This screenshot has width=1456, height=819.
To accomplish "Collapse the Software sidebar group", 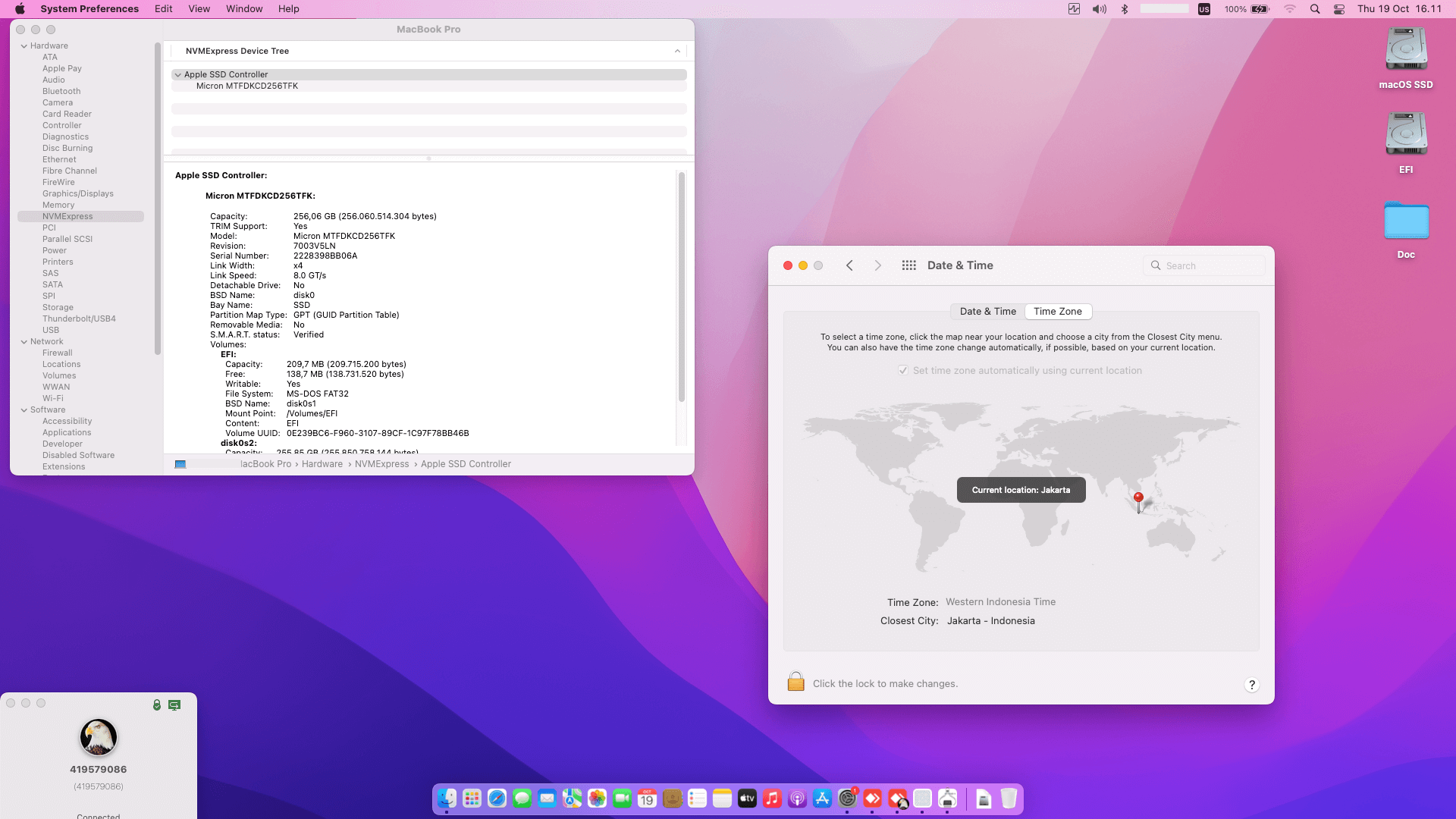I will tap(24, 410).
